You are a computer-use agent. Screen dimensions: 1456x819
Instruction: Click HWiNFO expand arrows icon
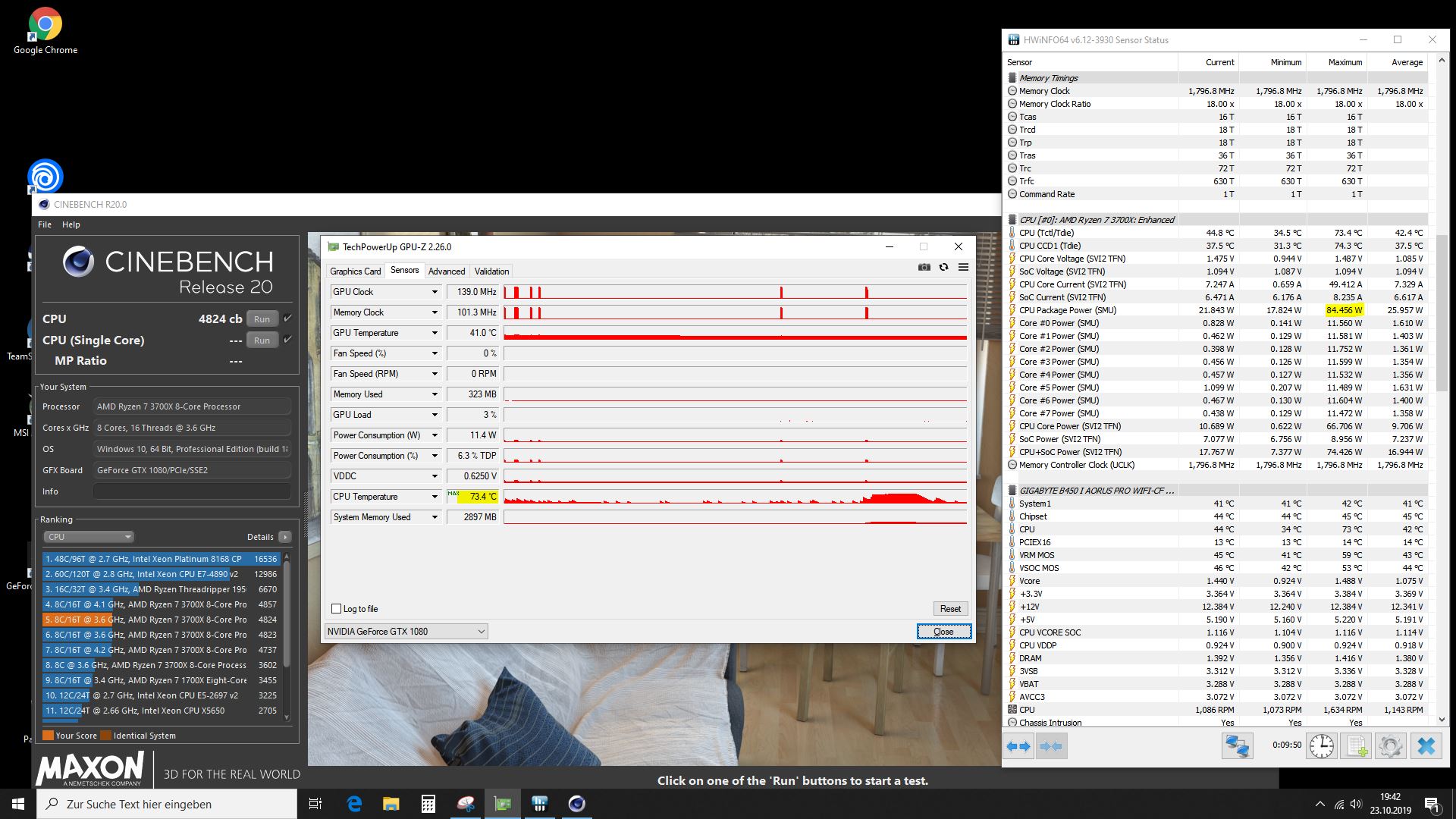pos(1018,746)
